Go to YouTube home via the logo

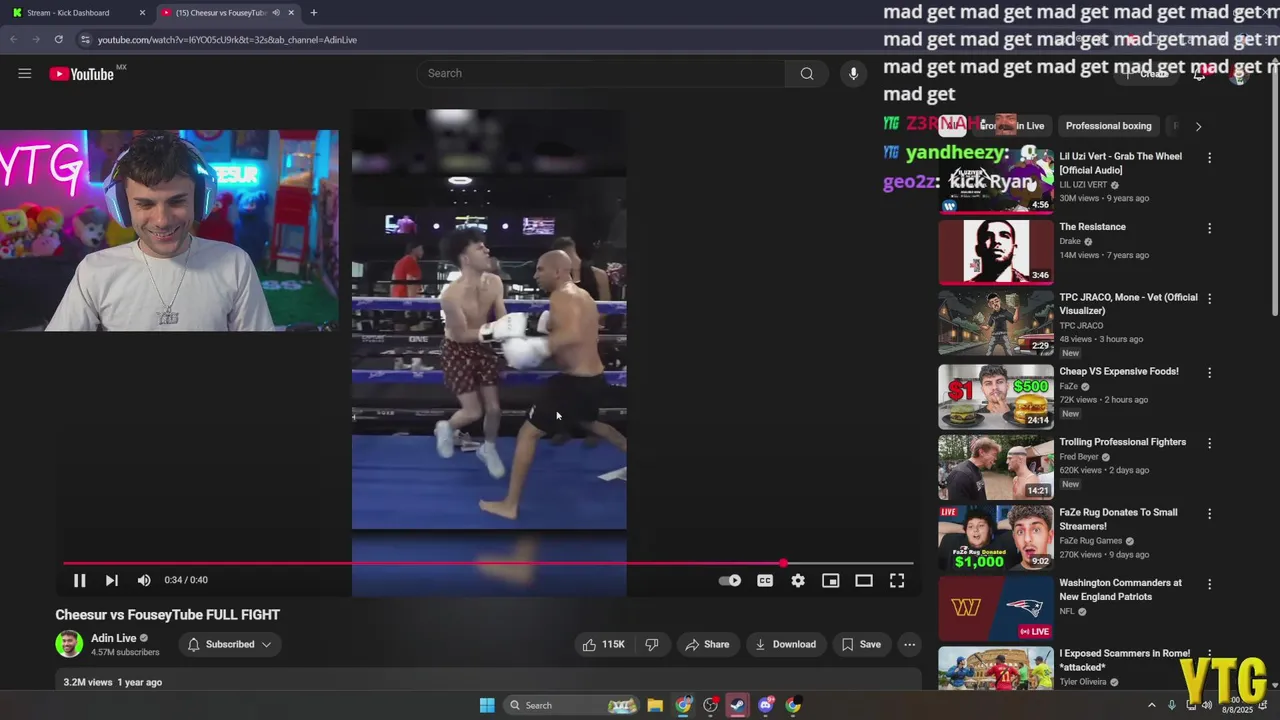(x=82, y=74)
